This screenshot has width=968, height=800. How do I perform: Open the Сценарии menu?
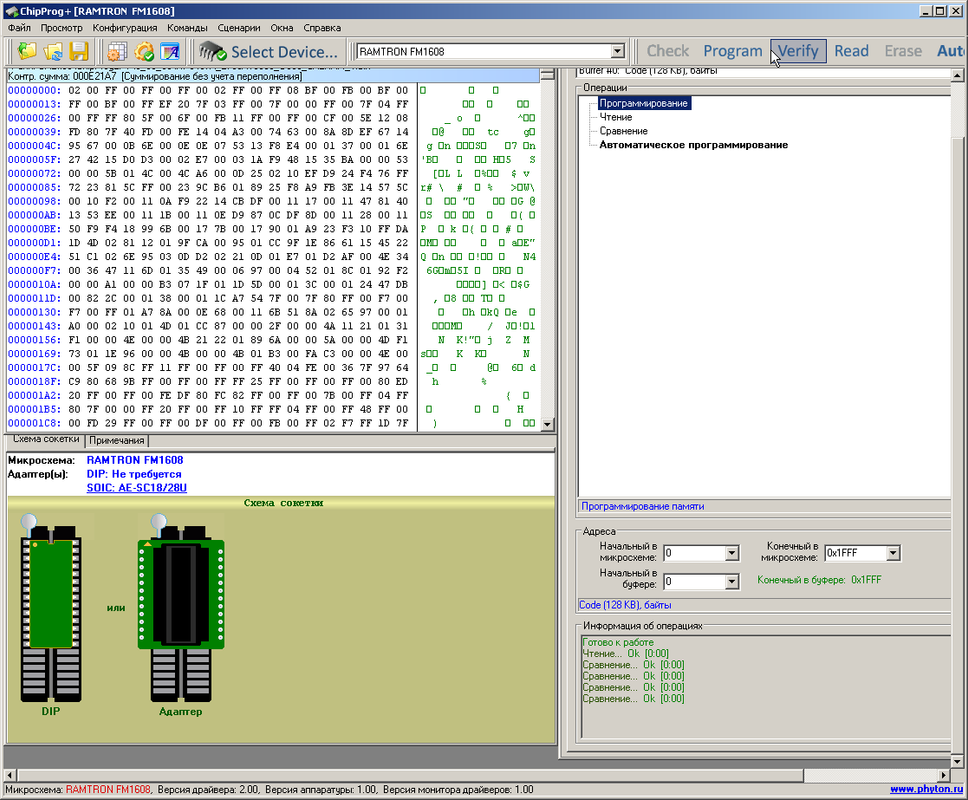239,28
